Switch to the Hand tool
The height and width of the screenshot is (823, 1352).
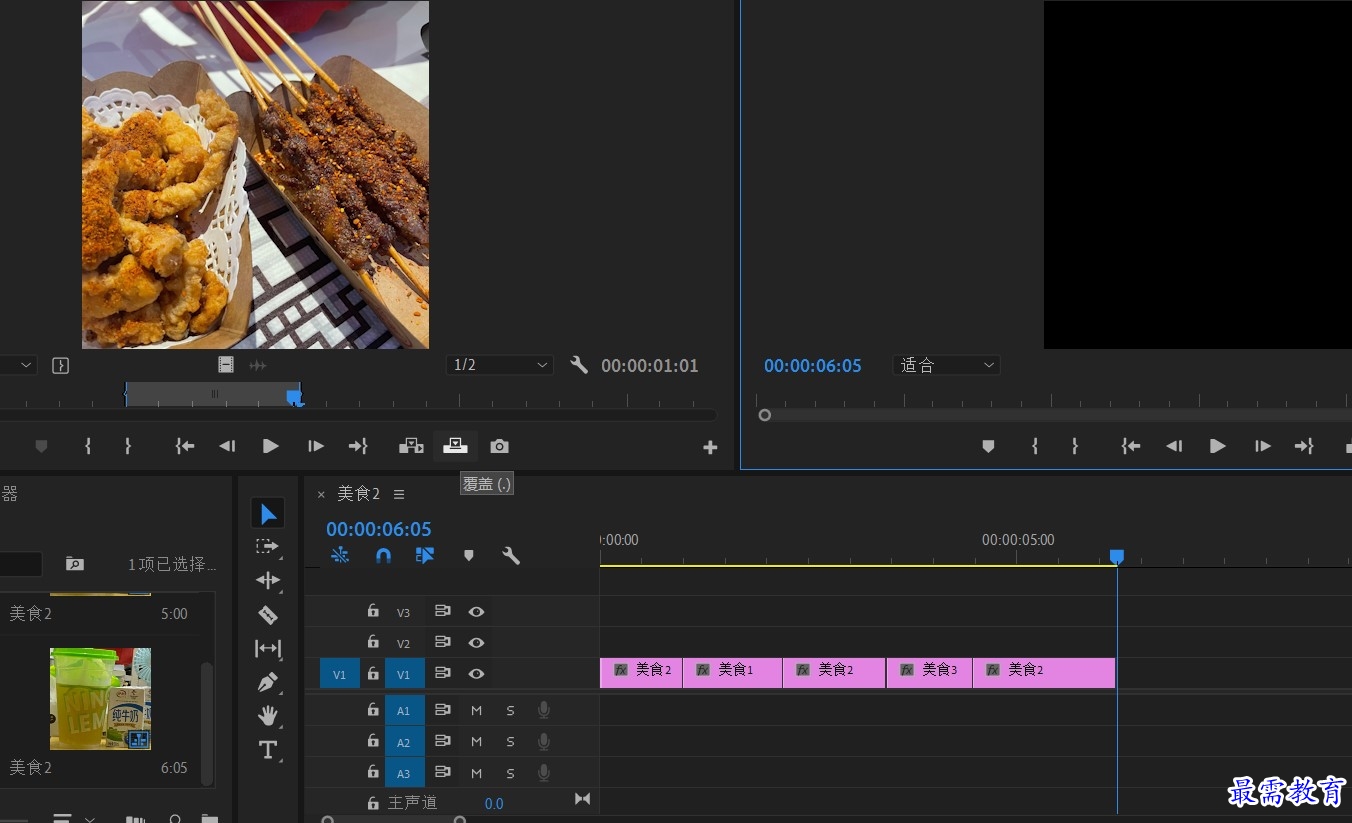pyautogui.click(x=268, y=716)
